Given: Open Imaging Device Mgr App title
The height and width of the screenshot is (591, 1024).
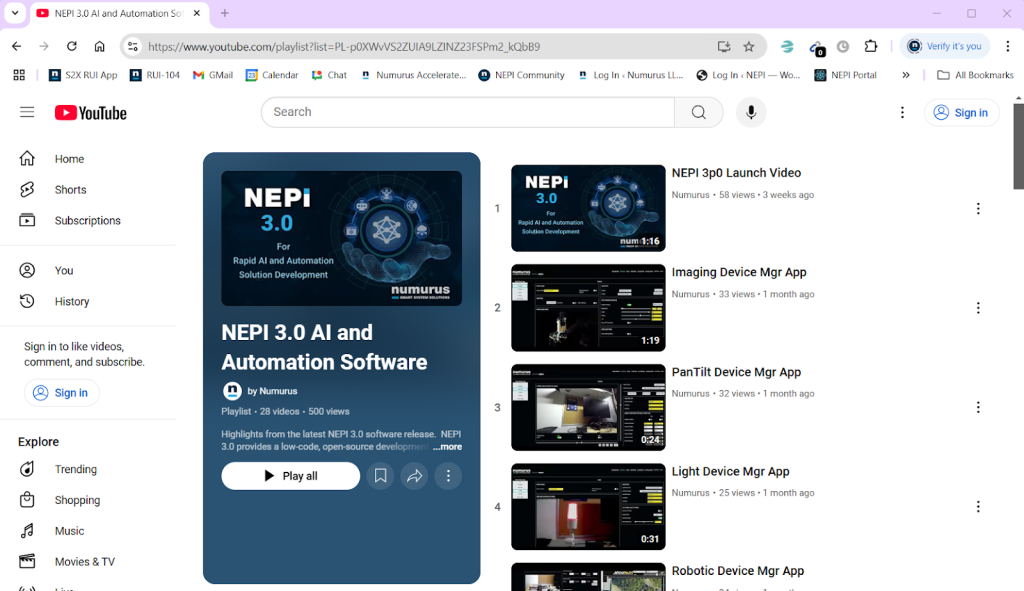Looking at the screenshot, I should click(739, 272).
